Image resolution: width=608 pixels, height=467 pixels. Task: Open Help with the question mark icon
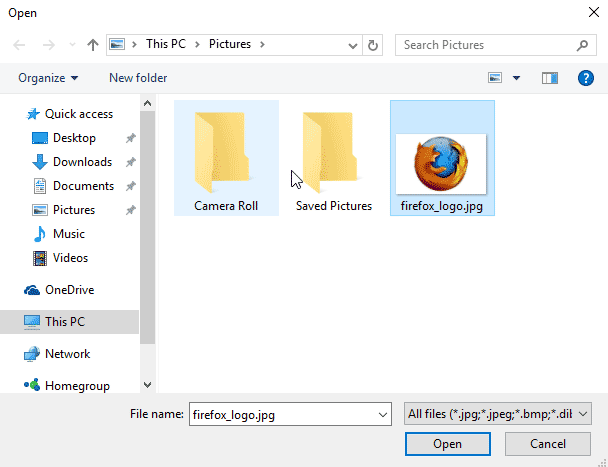(586, 78)
